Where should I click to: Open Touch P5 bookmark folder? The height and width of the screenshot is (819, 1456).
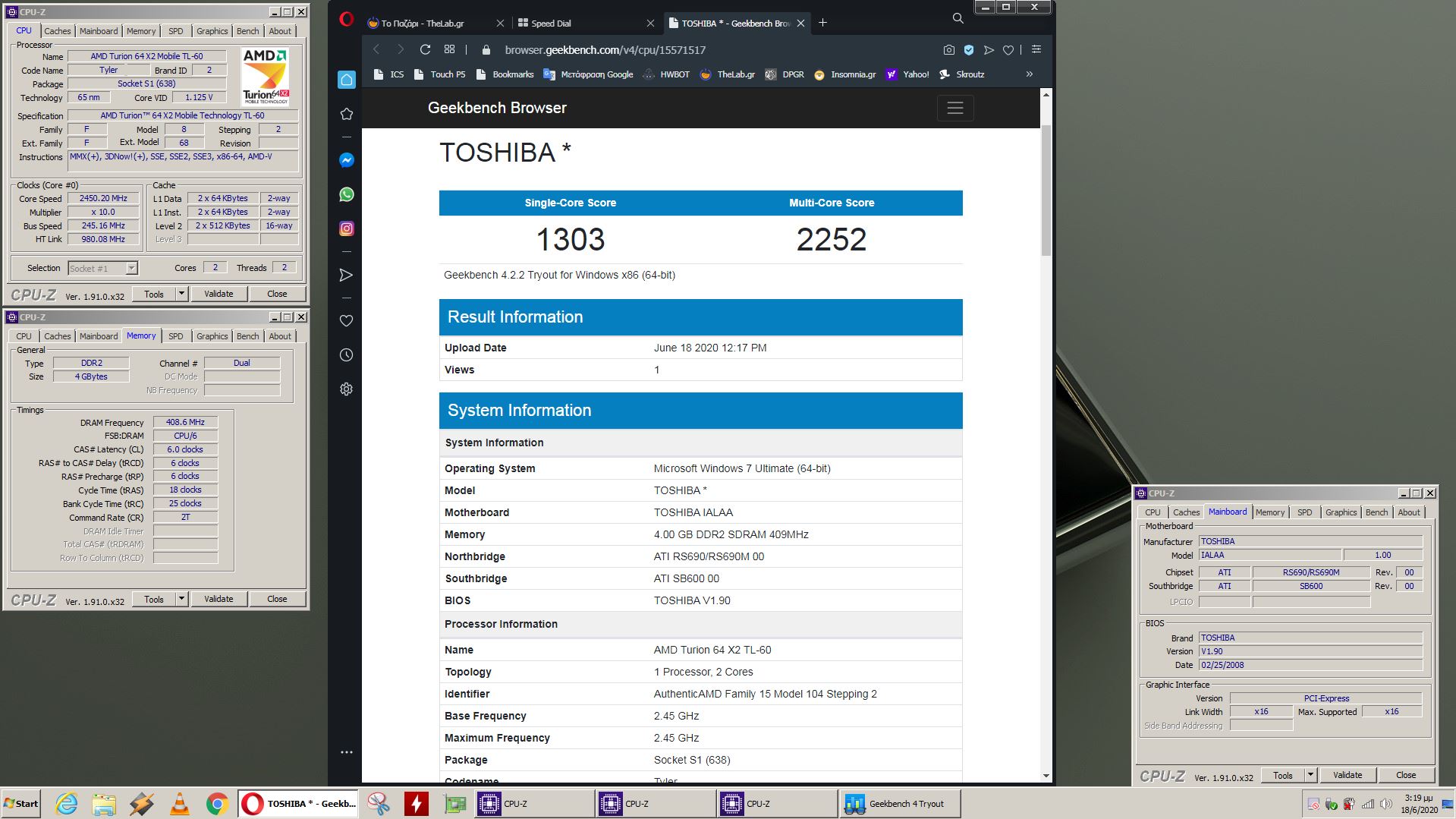coord(439,74)
